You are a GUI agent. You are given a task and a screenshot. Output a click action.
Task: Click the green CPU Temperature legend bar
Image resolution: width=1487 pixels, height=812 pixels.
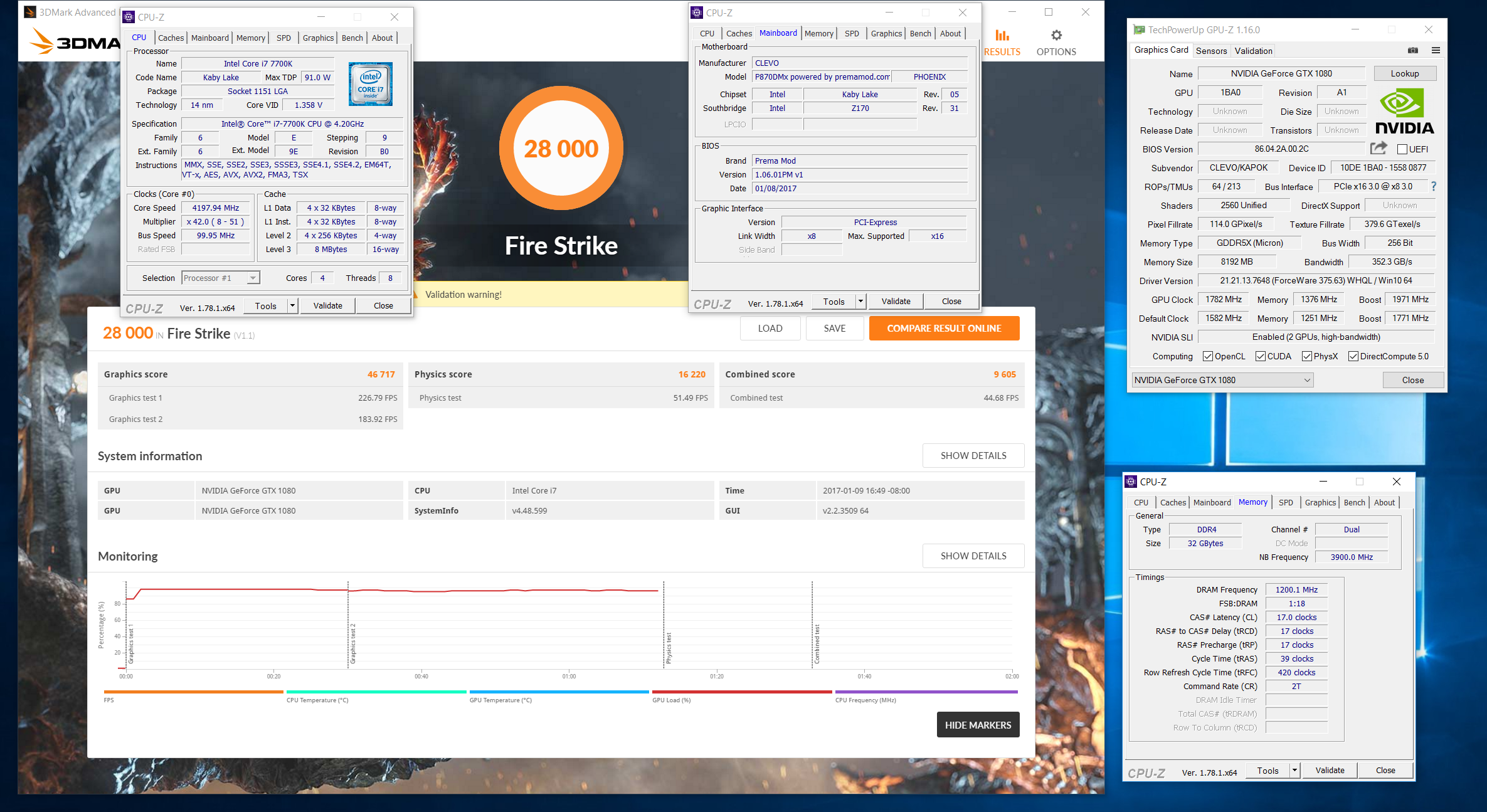(376, 692)
